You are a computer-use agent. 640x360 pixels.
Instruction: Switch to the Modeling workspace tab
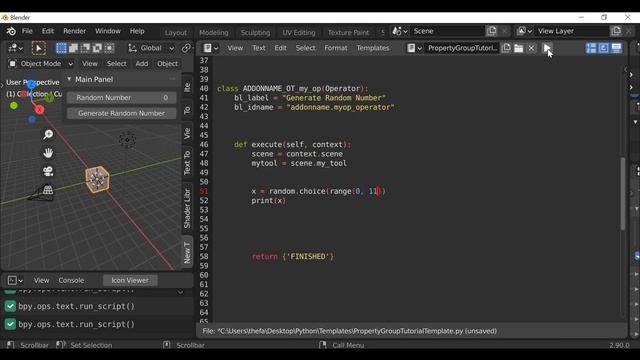tap(214, 33)
